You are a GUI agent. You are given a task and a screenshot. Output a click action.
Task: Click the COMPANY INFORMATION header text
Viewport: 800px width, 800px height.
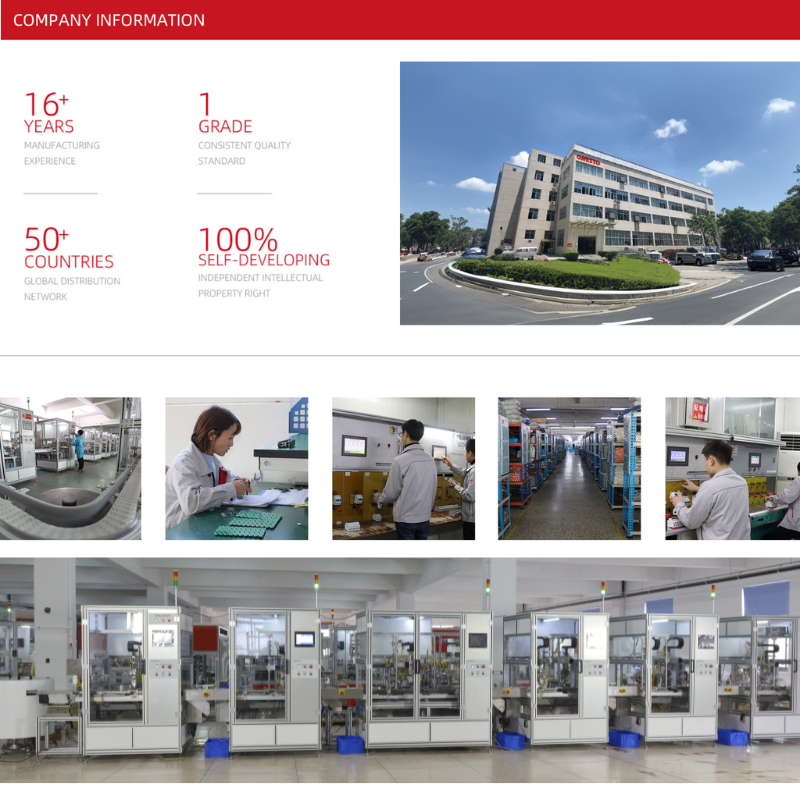pos(109,20)
